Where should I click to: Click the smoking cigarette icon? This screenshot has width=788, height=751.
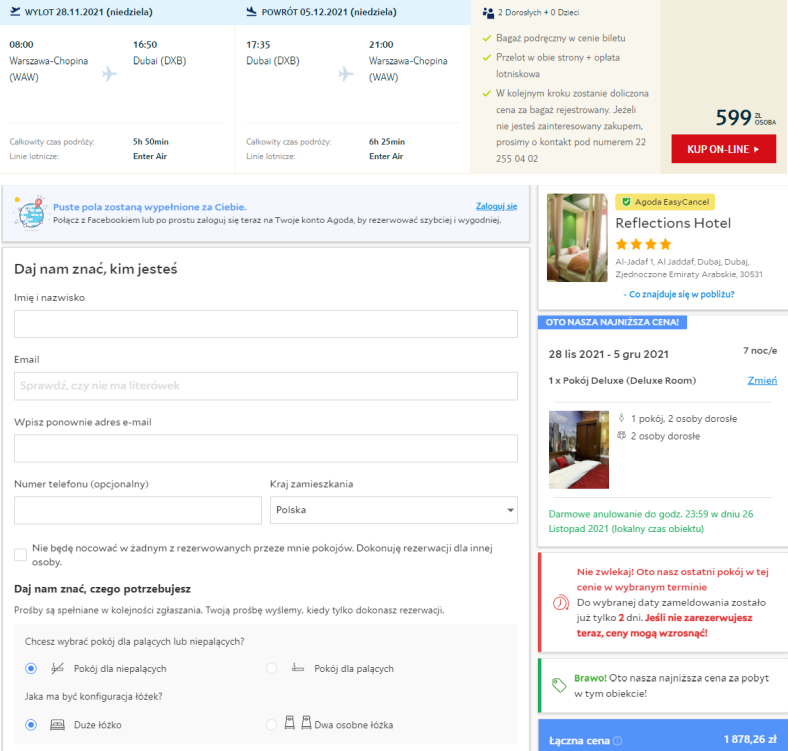298,668
